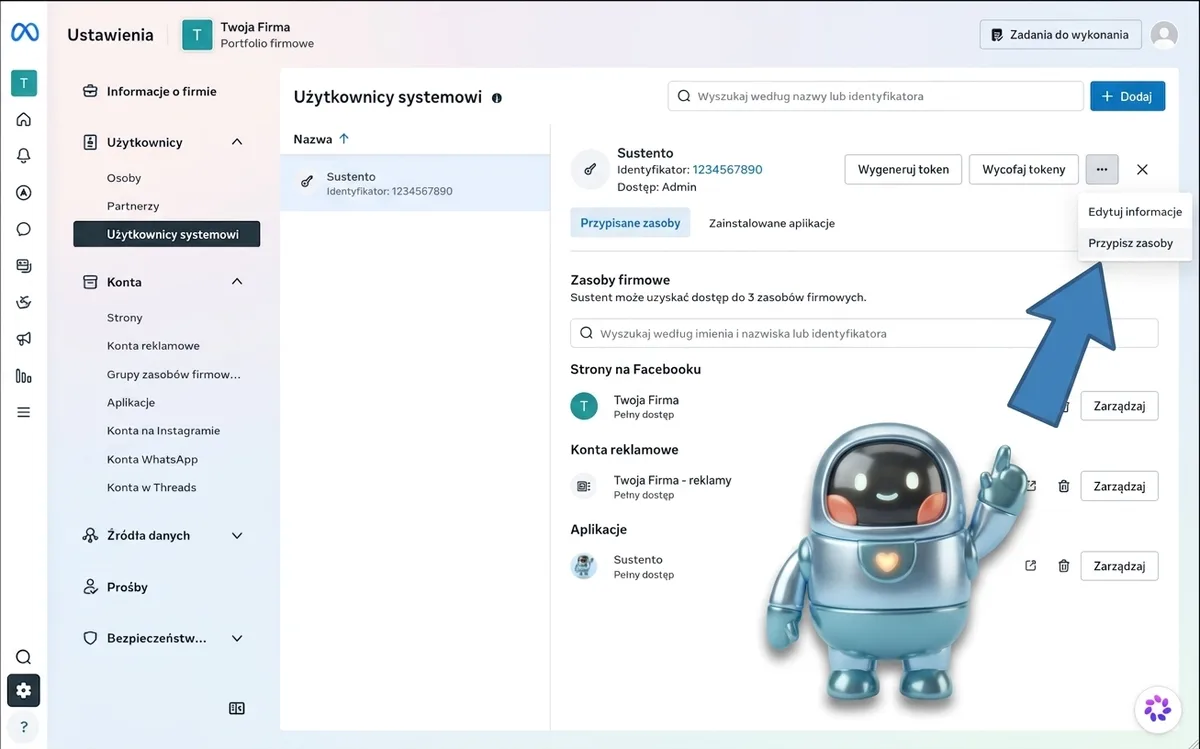This screenshot has width=1200, height=749.
Task: Open the assistant icon in bottom-right corner
Action: point(1158,709)
